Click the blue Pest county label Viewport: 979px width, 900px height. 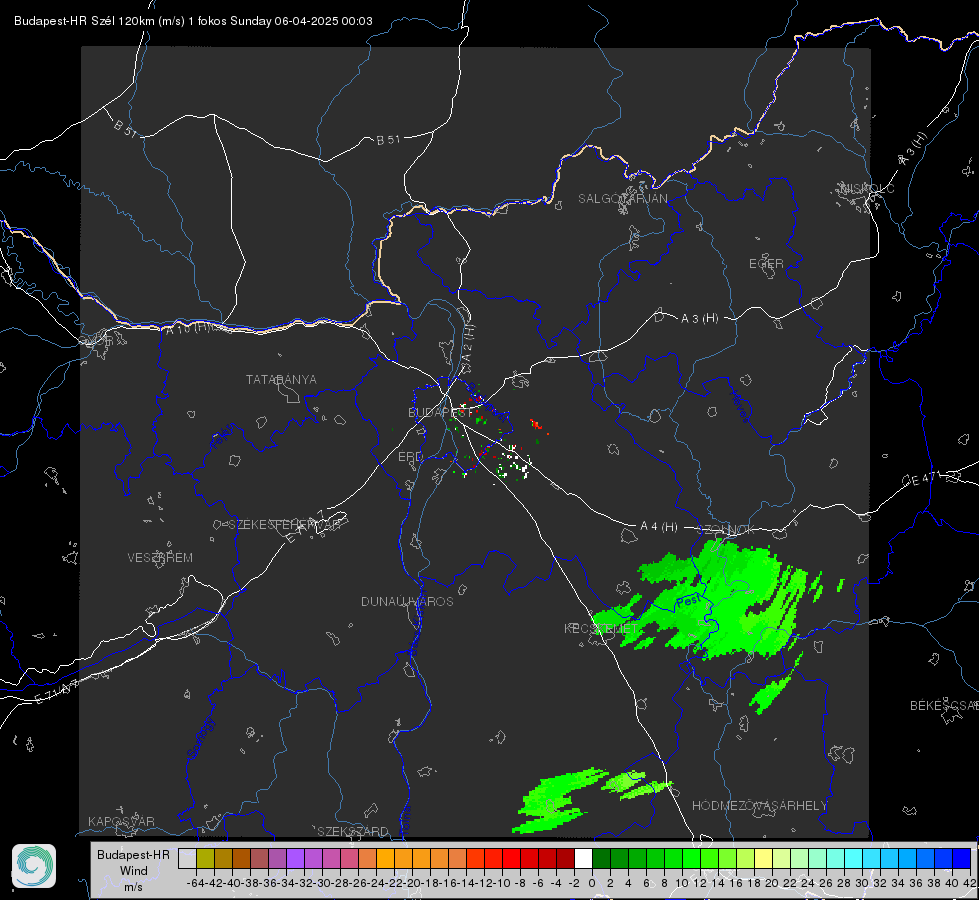point(689,601)
